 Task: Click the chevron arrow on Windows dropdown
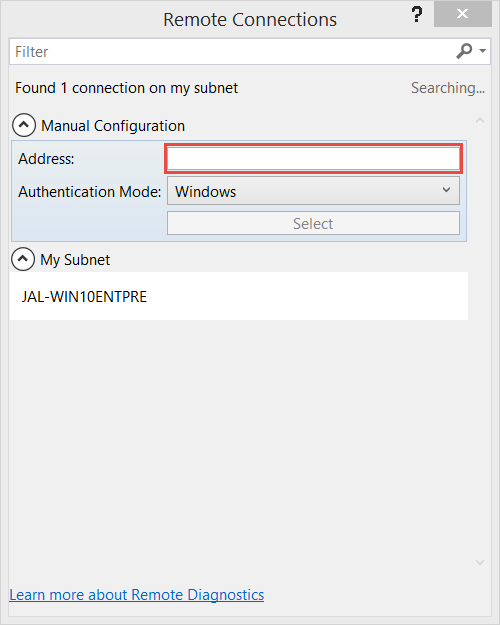447,190
